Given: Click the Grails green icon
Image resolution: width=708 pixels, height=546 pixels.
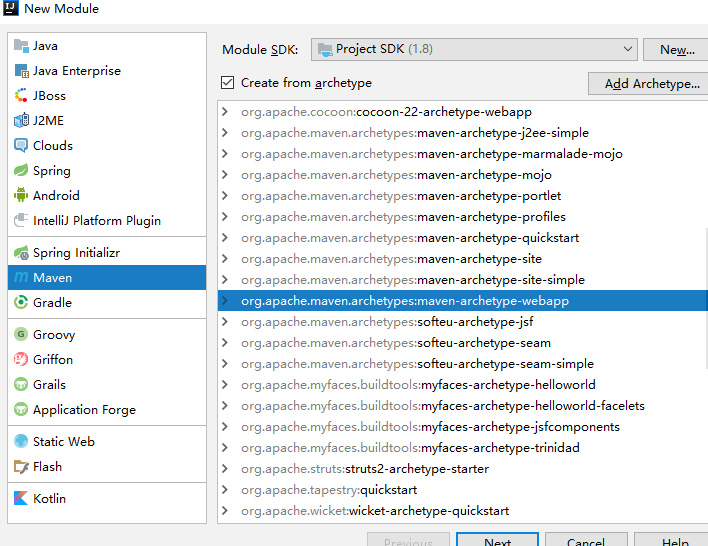Looking at the screenshot, I should (21, 385).
